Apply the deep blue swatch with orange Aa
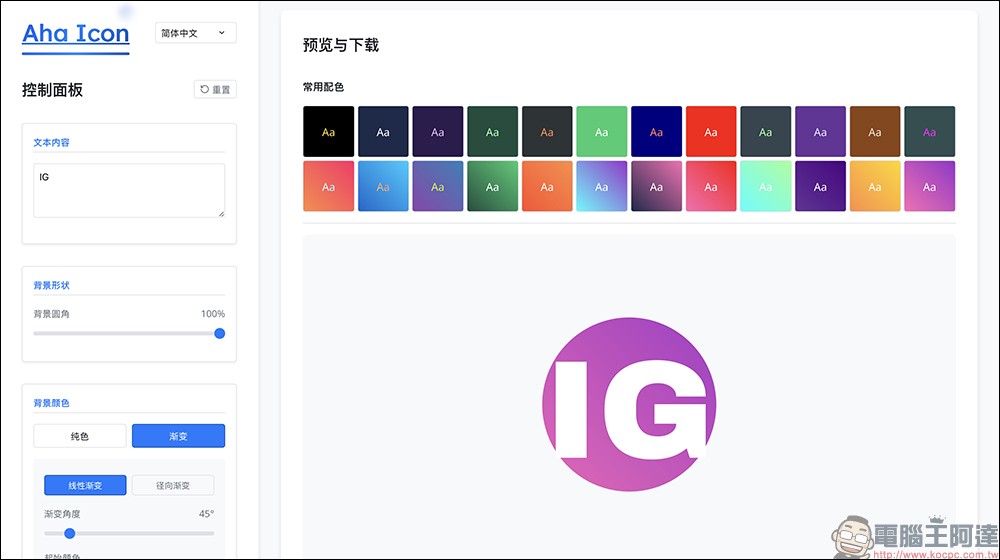The width and height of the screenshot is (1000, 560). coord(656,131)
